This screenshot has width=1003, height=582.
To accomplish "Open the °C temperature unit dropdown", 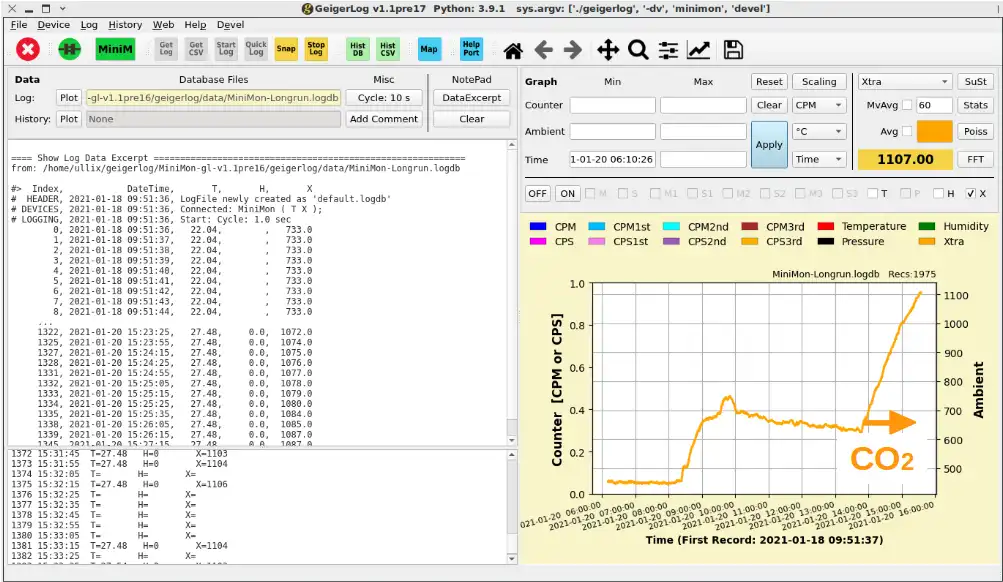I will (x=819, y=131).
